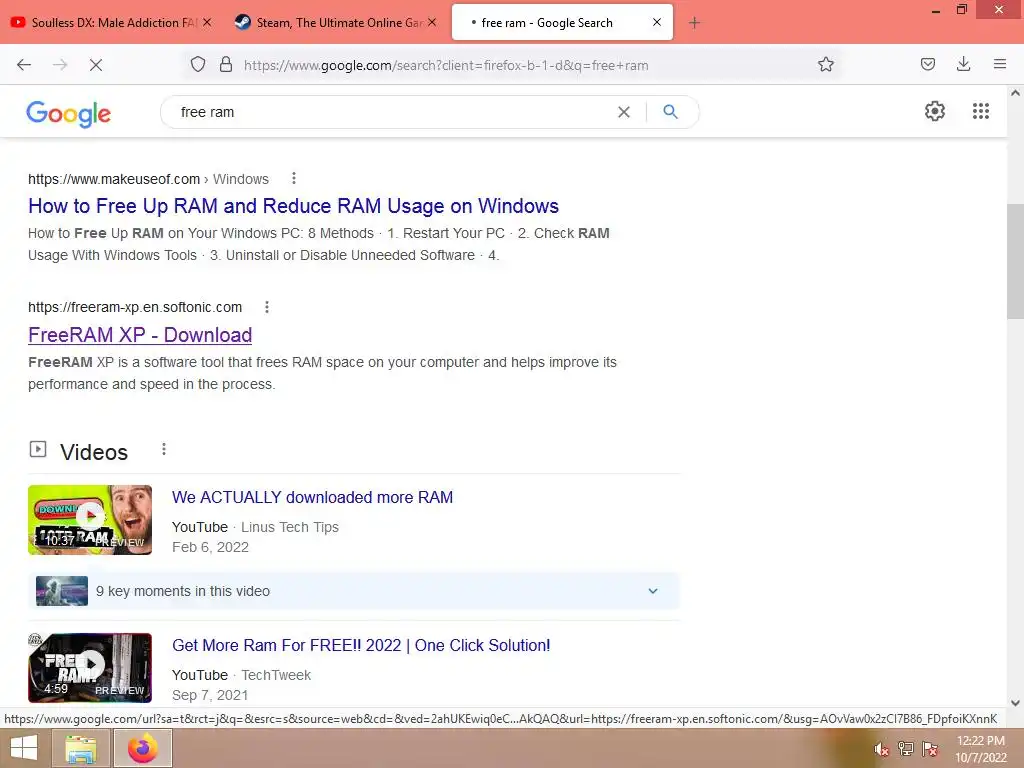Click the 'TechTweek' channel name

click(x=276, y=675)
